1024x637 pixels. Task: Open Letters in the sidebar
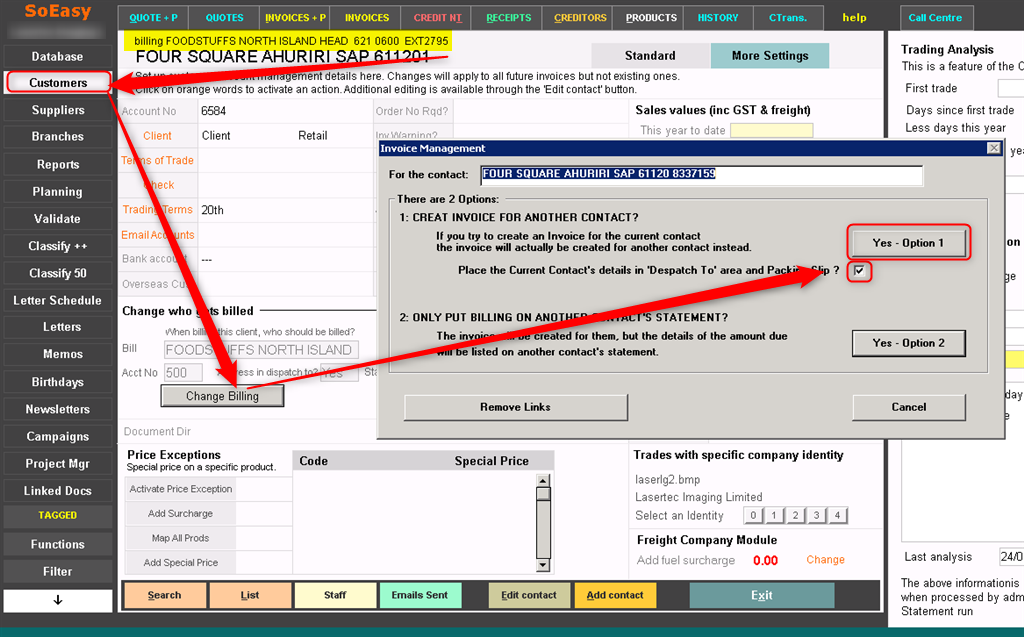point(57,327)
